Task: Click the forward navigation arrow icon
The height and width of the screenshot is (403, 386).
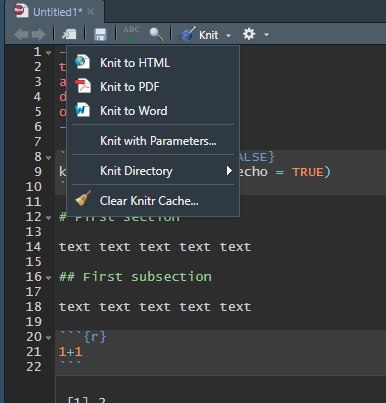Action: [x=39, y=35]
